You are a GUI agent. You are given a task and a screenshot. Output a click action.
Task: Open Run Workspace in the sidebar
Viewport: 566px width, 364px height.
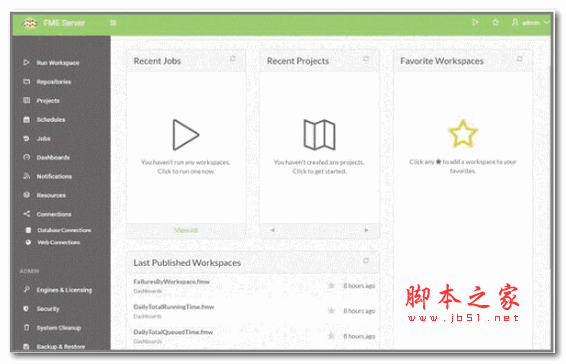58,63
